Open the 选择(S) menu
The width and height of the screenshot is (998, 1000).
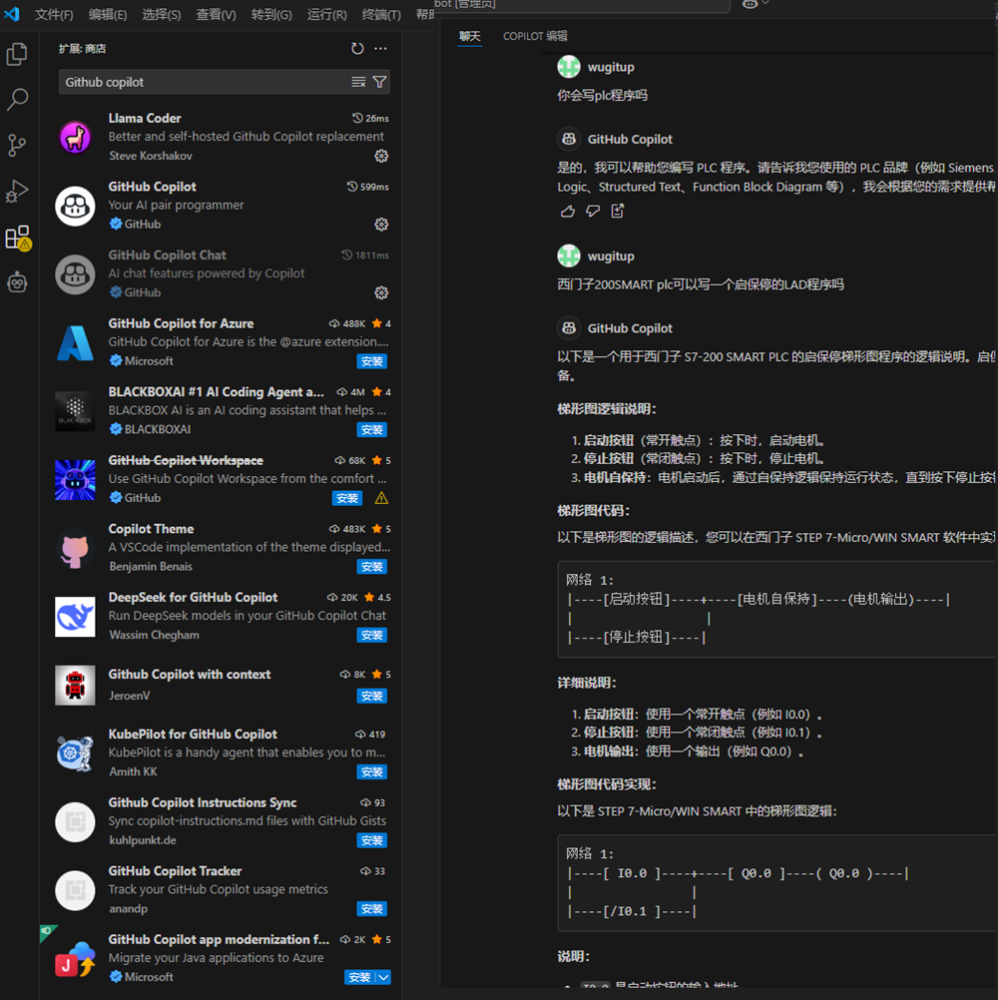tap(161, 14)
